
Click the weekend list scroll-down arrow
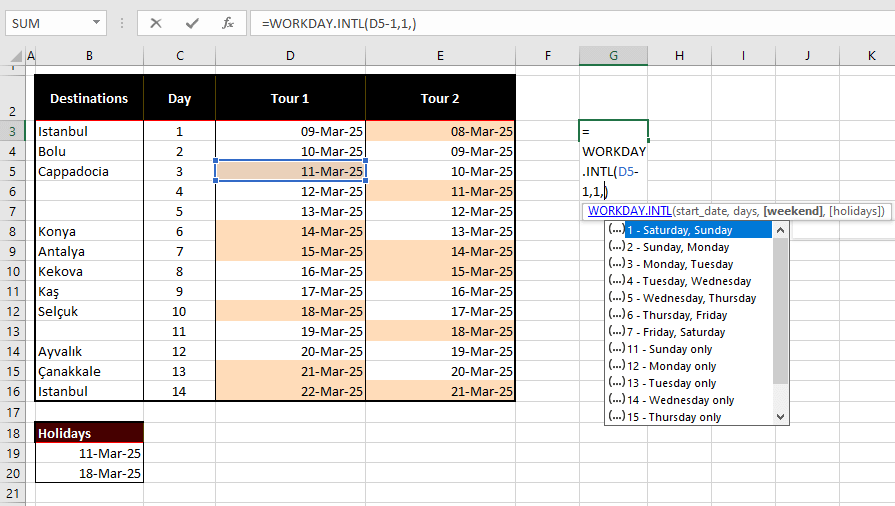point(781,417)
